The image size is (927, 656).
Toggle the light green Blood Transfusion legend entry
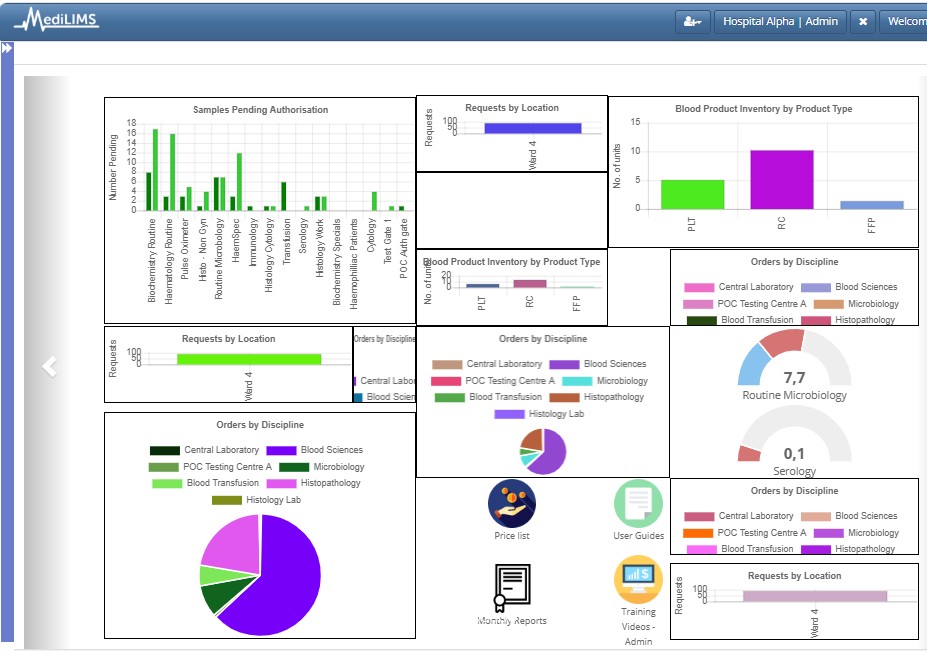click(x=205, y=483)
